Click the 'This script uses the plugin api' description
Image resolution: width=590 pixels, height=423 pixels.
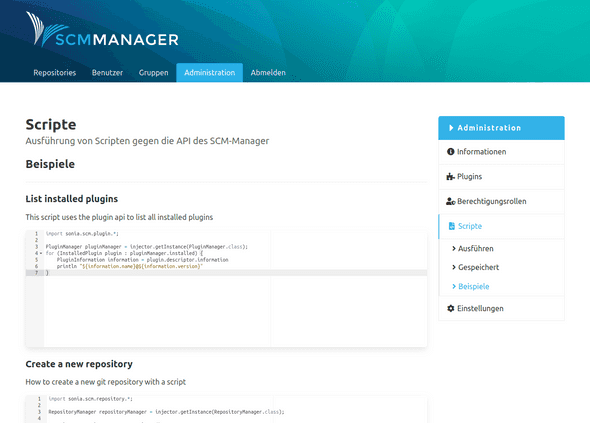point(119,217)
